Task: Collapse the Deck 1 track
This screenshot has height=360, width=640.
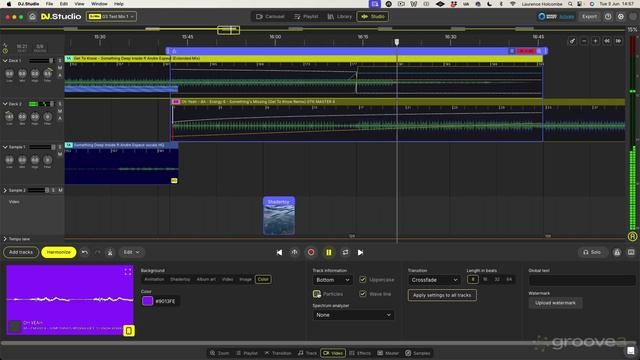Action: (x=5, y=61)
